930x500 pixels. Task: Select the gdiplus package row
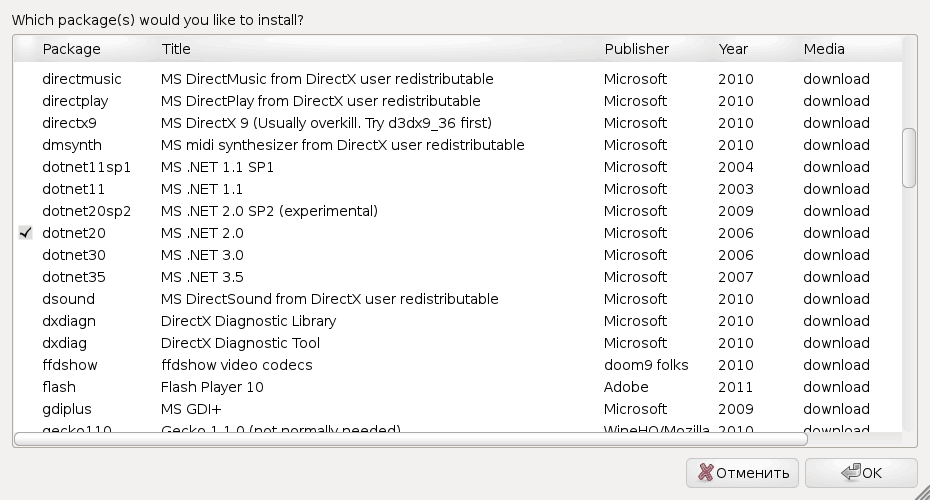click(457, 409)
